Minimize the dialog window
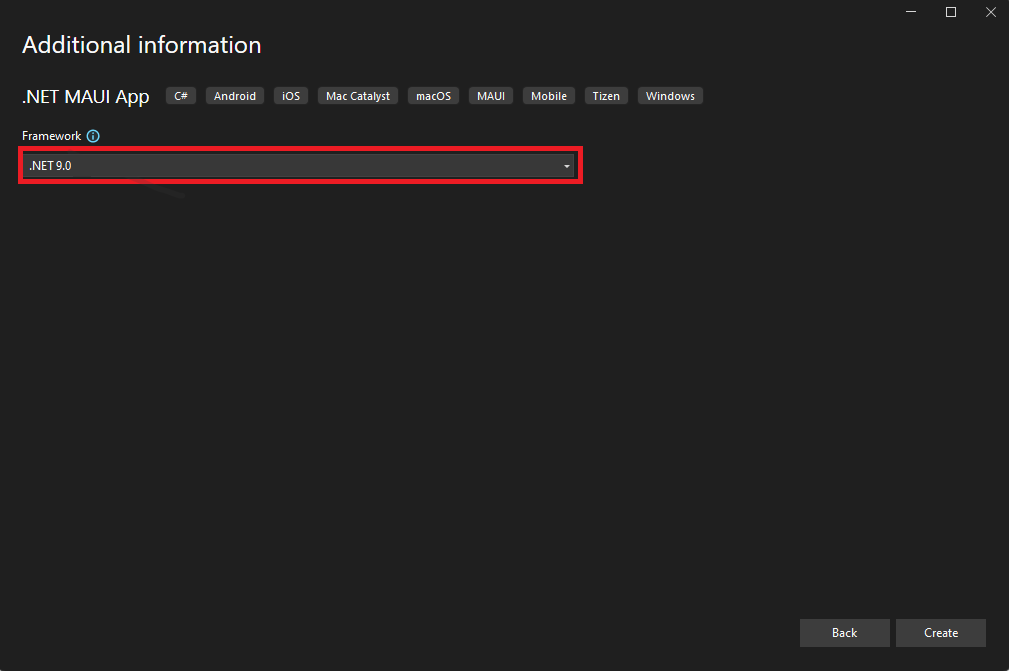 click(911, 12)
